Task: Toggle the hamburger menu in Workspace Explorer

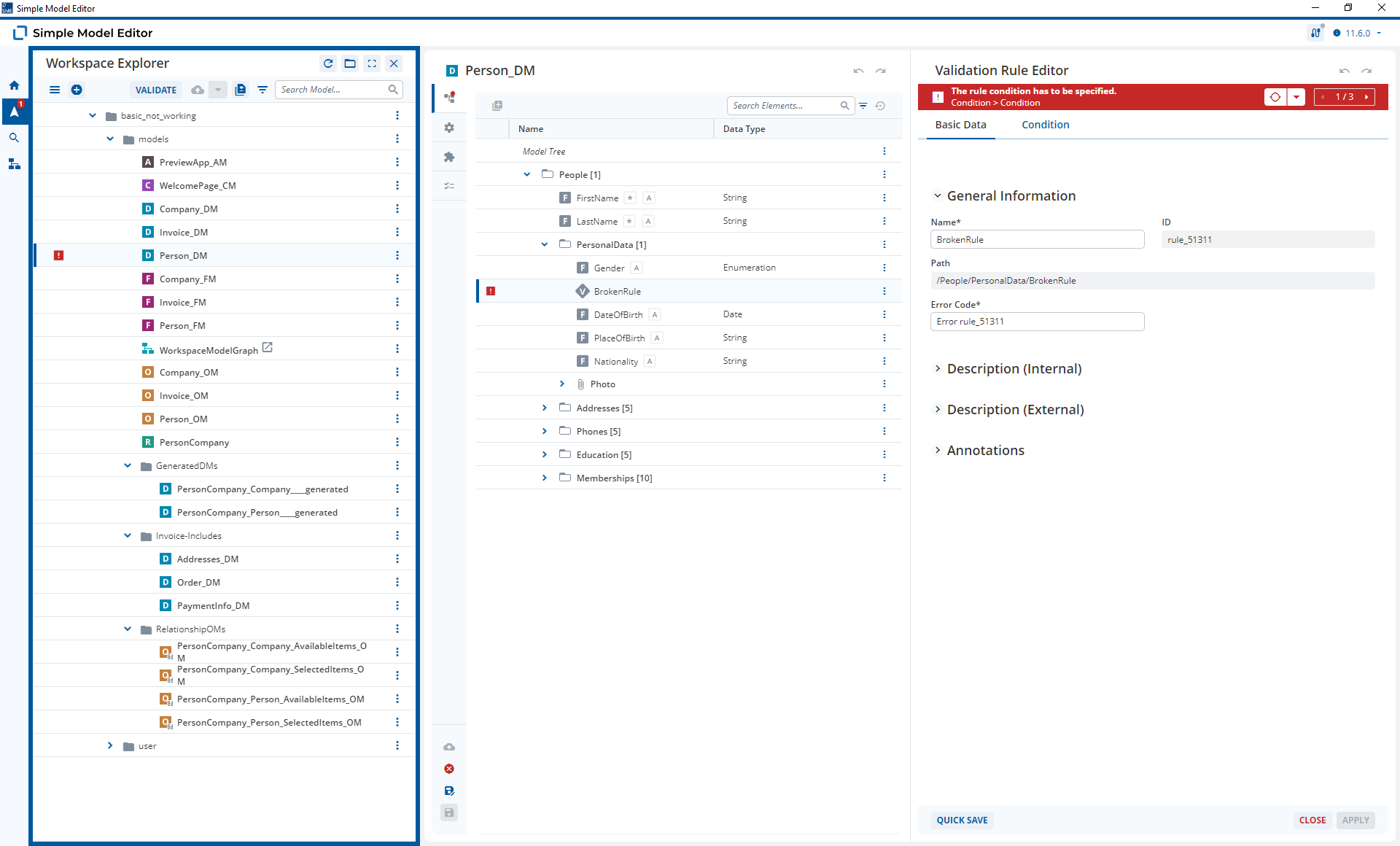Action: click(x=55, y=90)
